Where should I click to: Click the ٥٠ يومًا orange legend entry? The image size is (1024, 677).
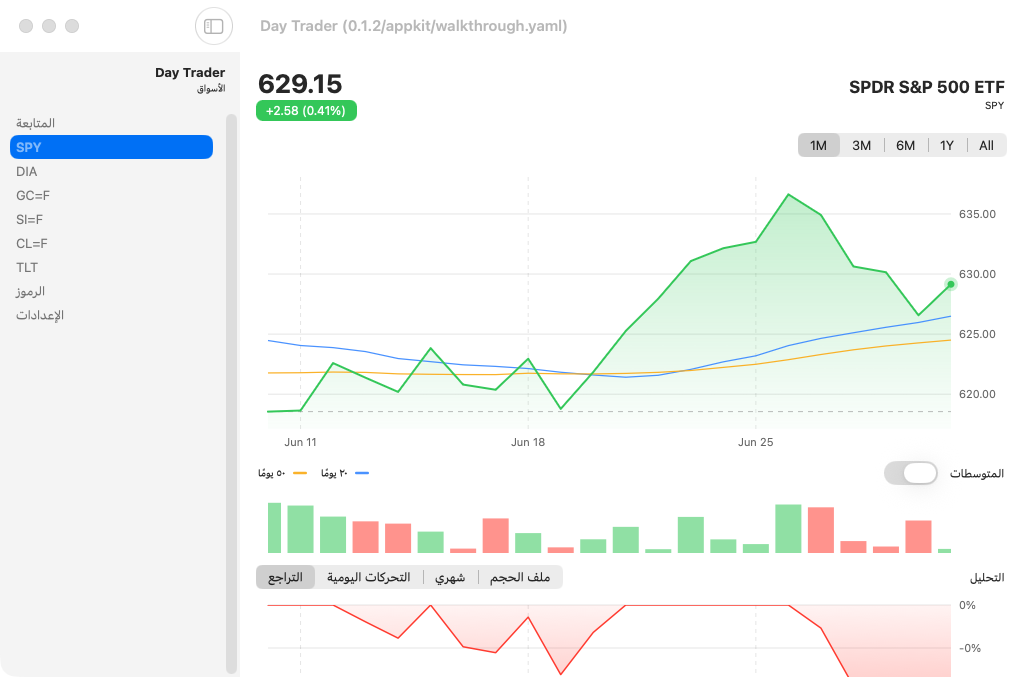(x=283, y=473)
